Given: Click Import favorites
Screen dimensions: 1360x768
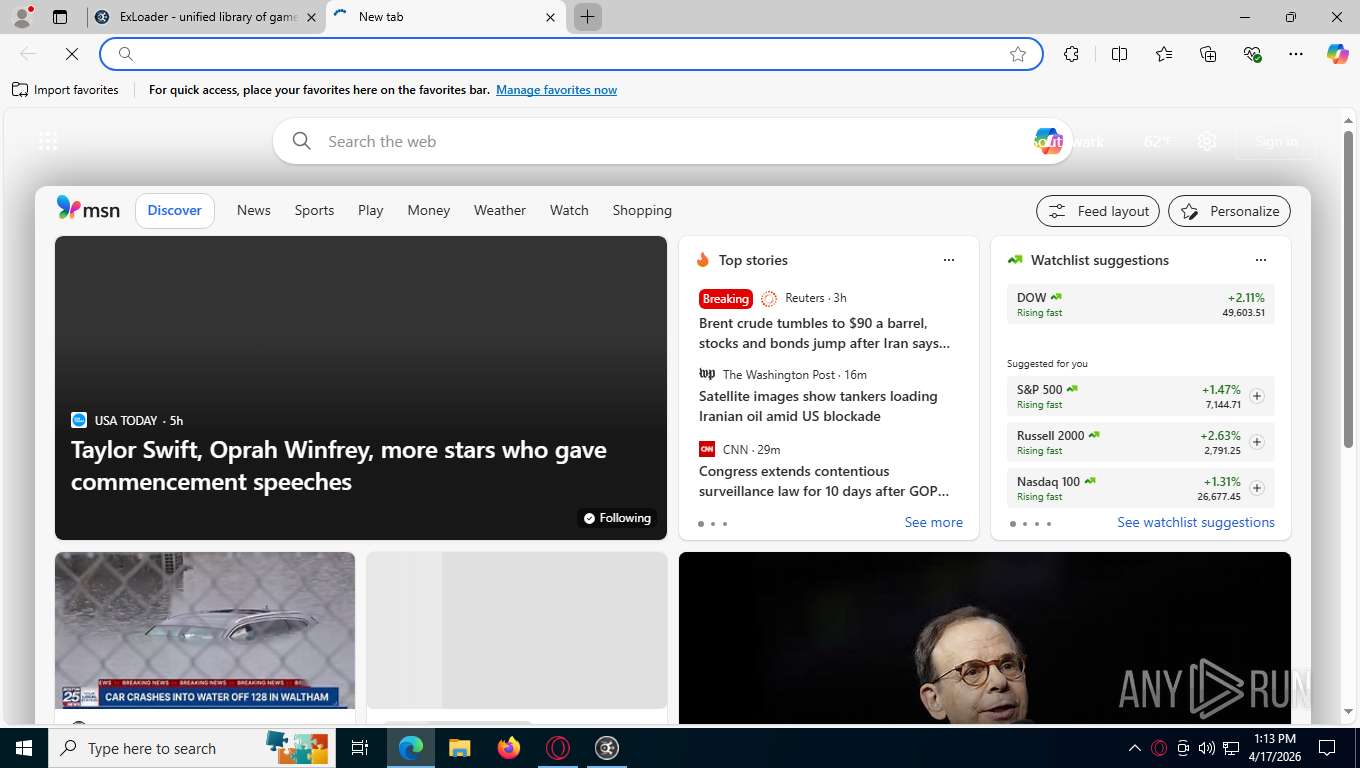Looking at the screenshot, I should click(x=65, y=90).
